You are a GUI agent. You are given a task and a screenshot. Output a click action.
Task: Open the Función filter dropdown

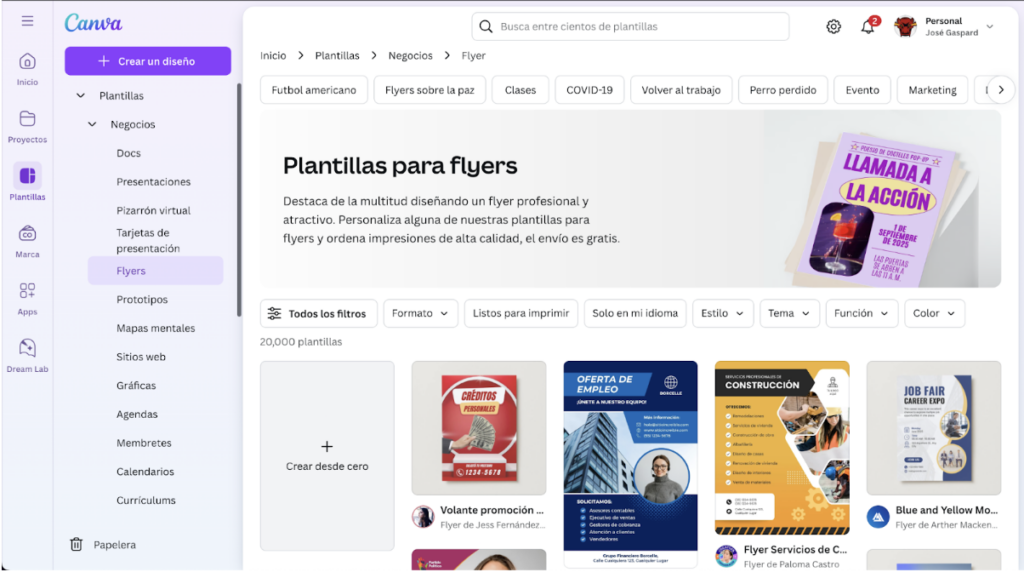pos(862,313)
